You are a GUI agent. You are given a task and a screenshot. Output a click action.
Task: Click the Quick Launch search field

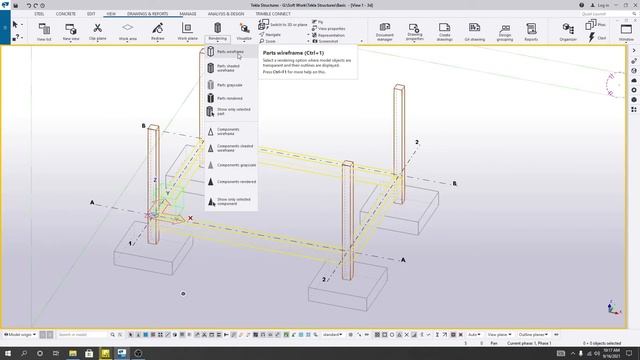click(607, 14)
